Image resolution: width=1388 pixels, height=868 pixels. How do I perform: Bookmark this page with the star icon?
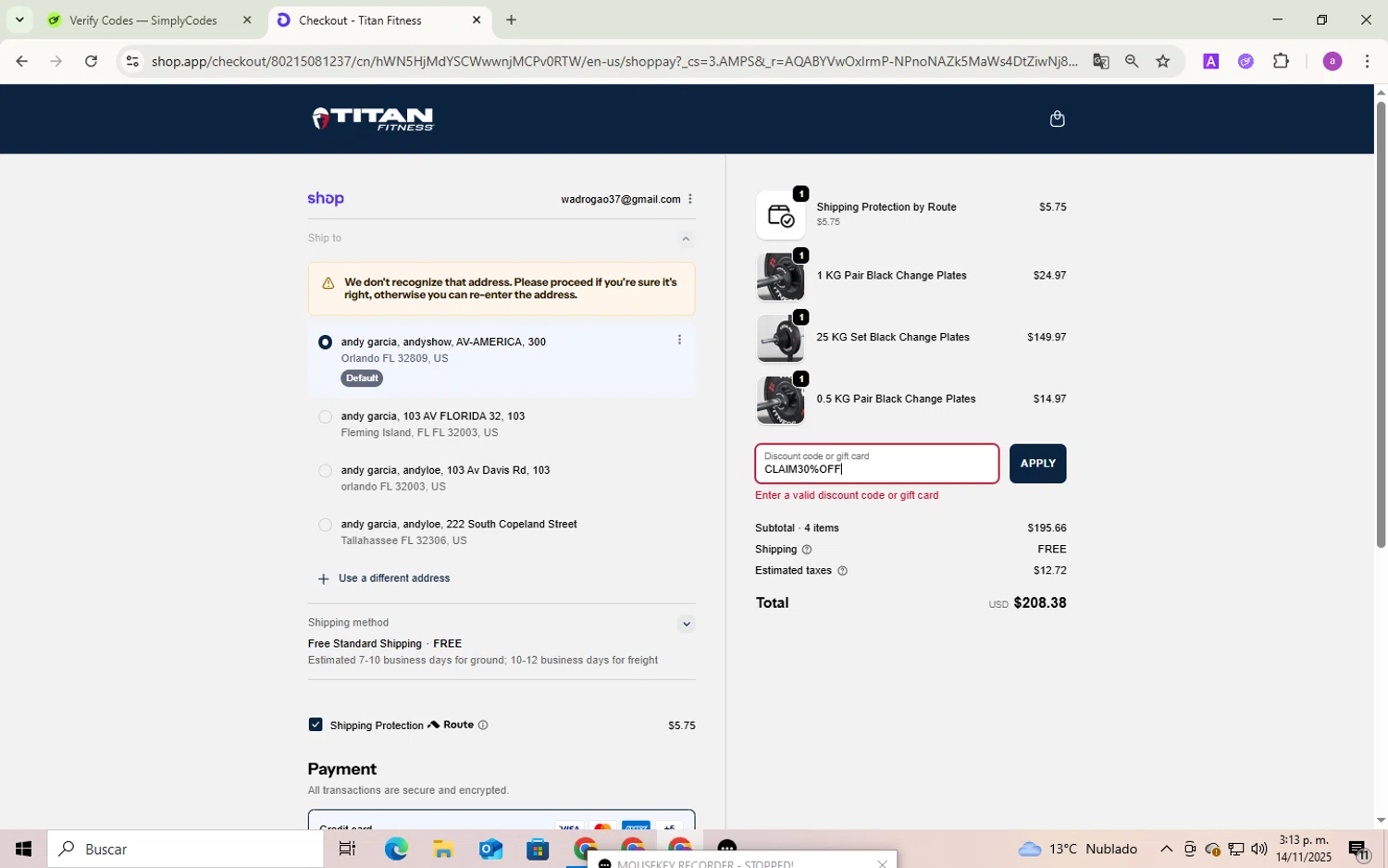point(1163,61)
